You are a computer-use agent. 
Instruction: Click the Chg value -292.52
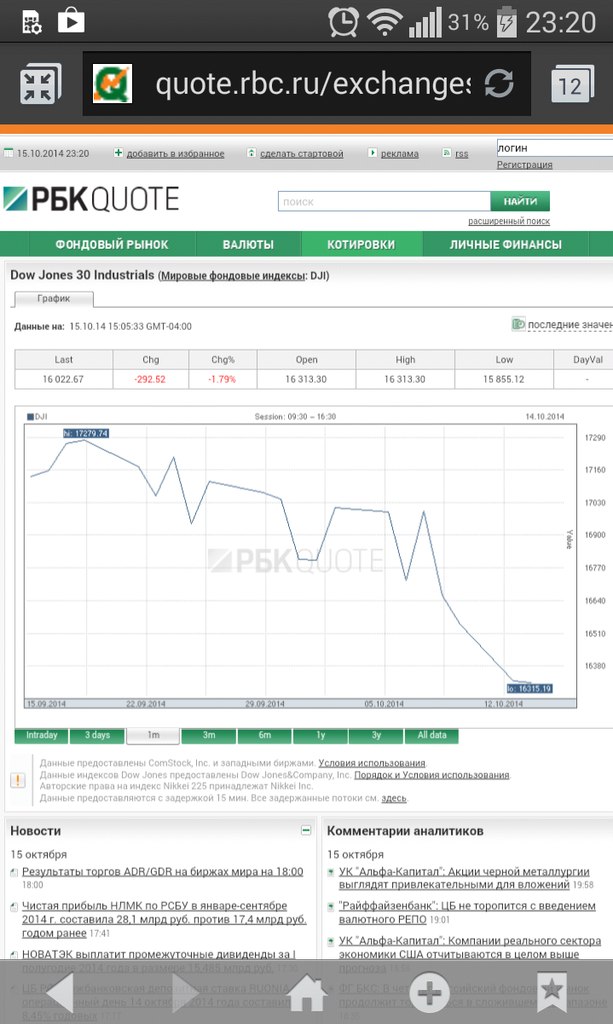(150, 379)
